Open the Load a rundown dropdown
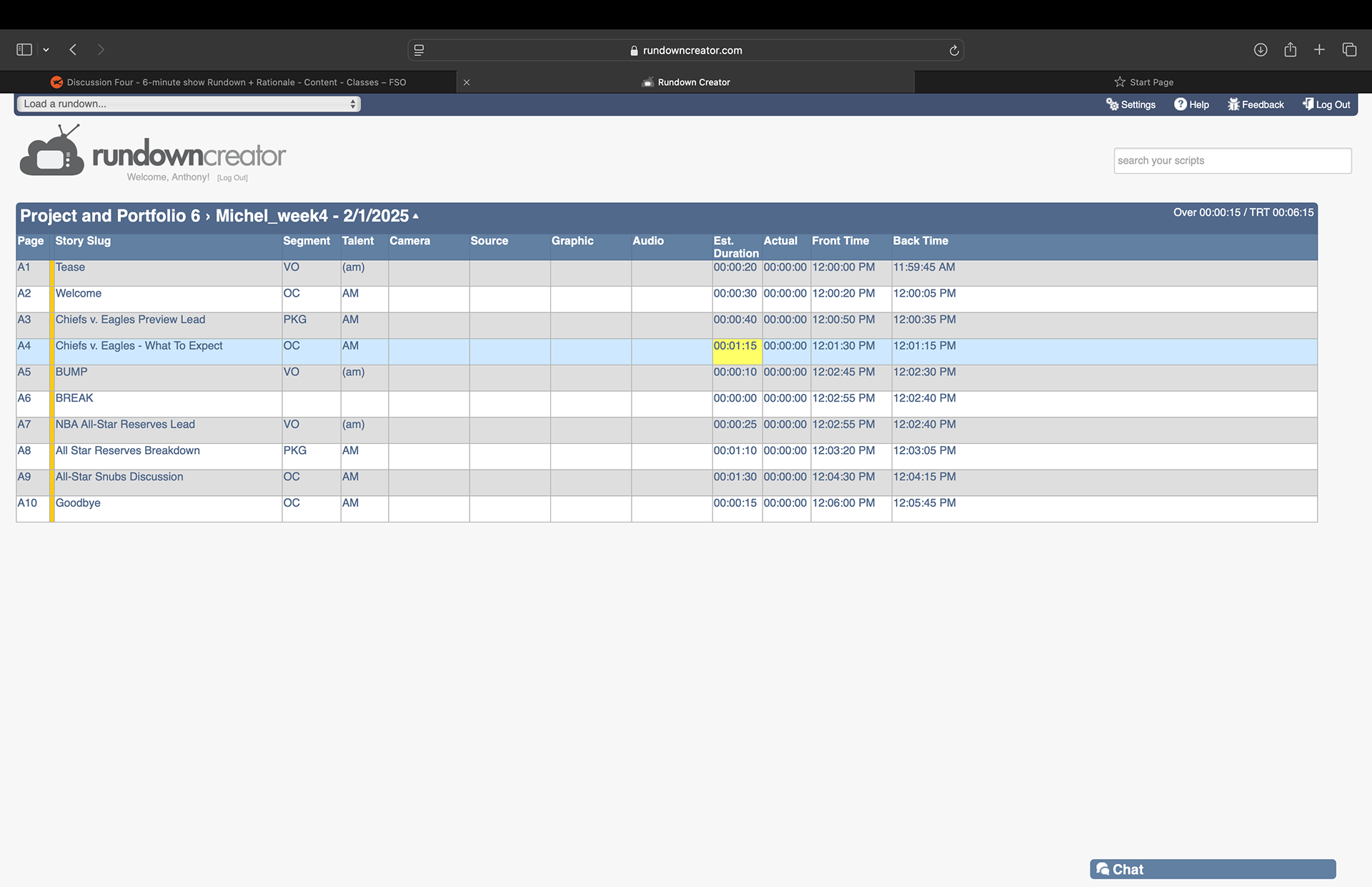 click(189, 104)
